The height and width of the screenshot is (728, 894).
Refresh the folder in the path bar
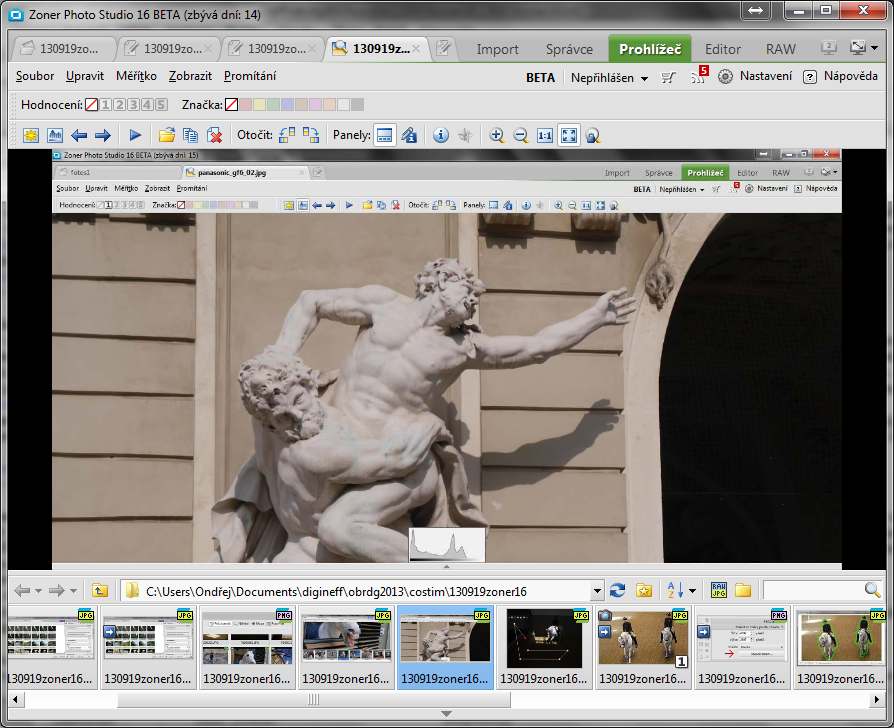click(618, 590)
